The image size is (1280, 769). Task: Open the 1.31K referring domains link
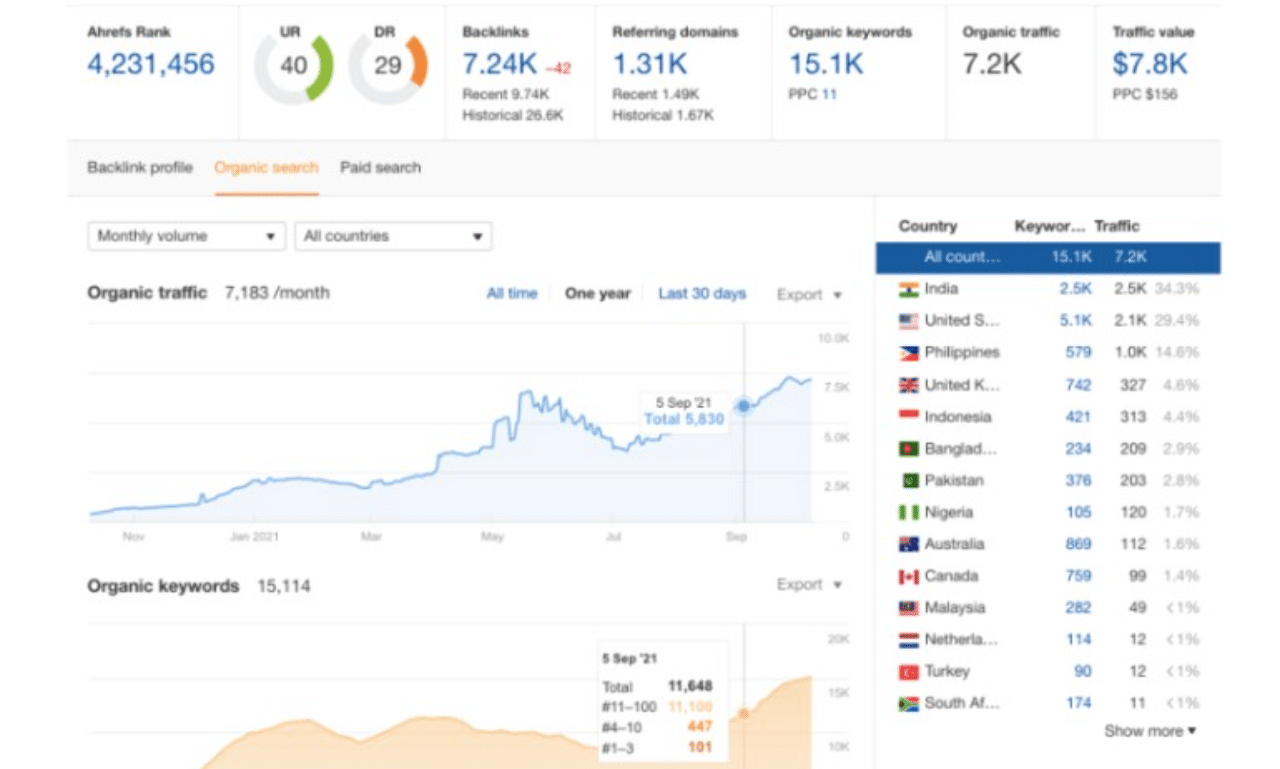(649, 65)
